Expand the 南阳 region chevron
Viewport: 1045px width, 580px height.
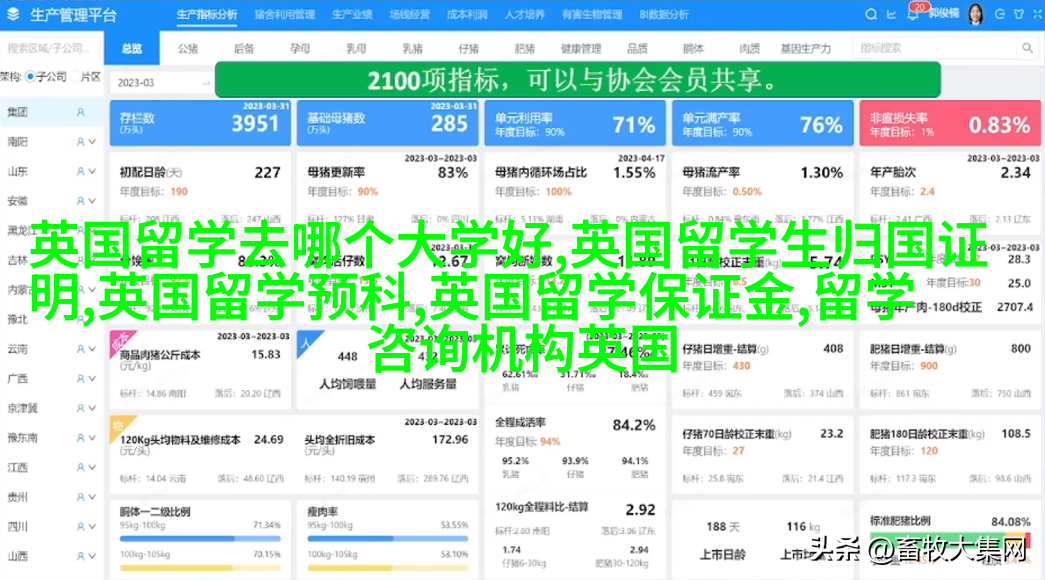92,142
